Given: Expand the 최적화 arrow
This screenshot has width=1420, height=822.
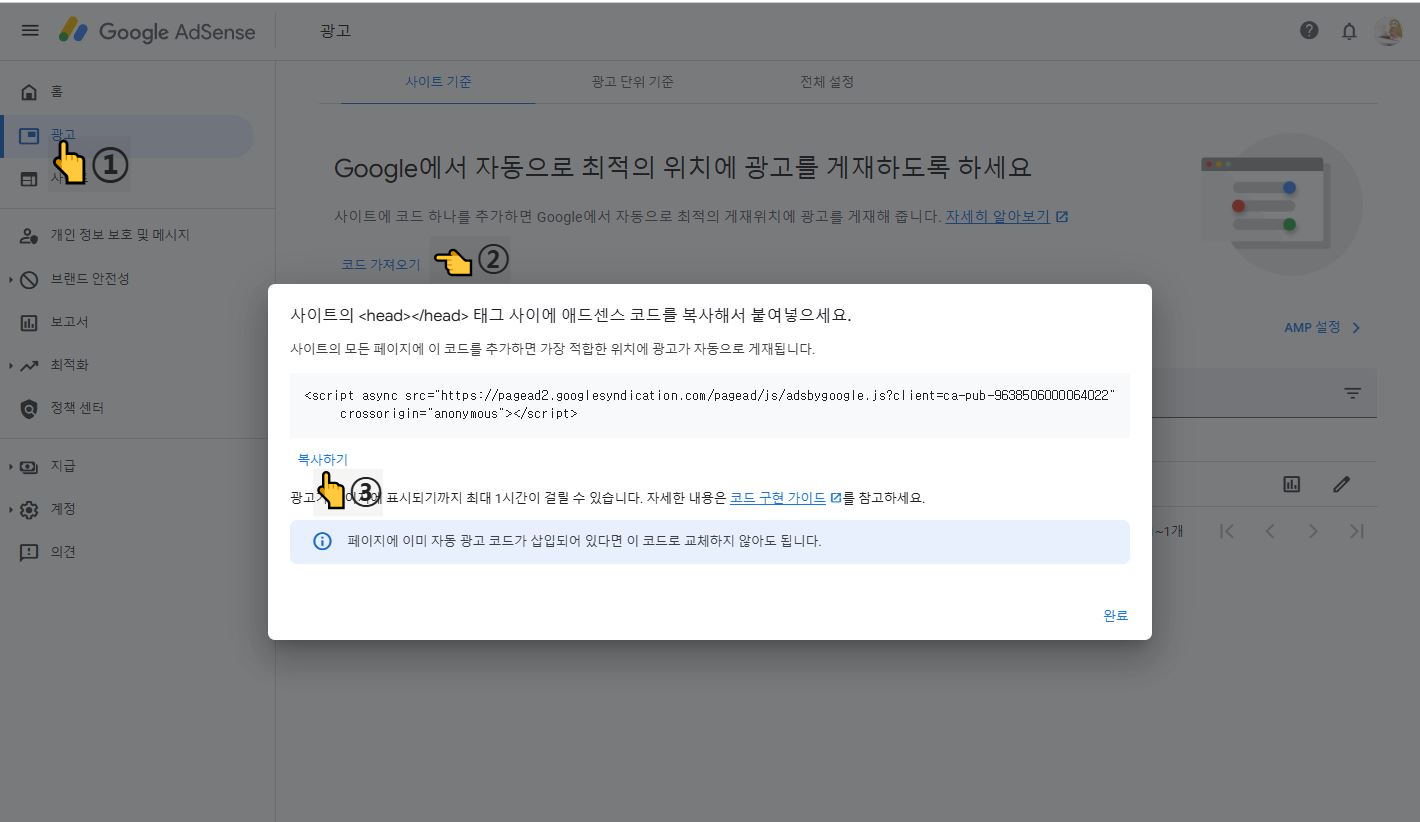Looking at the screenshot, I should [x=10, y=365].
